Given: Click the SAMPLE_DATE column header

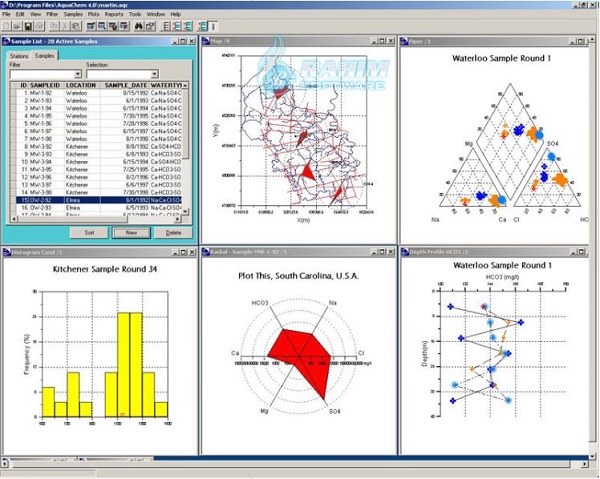Looking at the screenshot, I should tap(125, 85).
